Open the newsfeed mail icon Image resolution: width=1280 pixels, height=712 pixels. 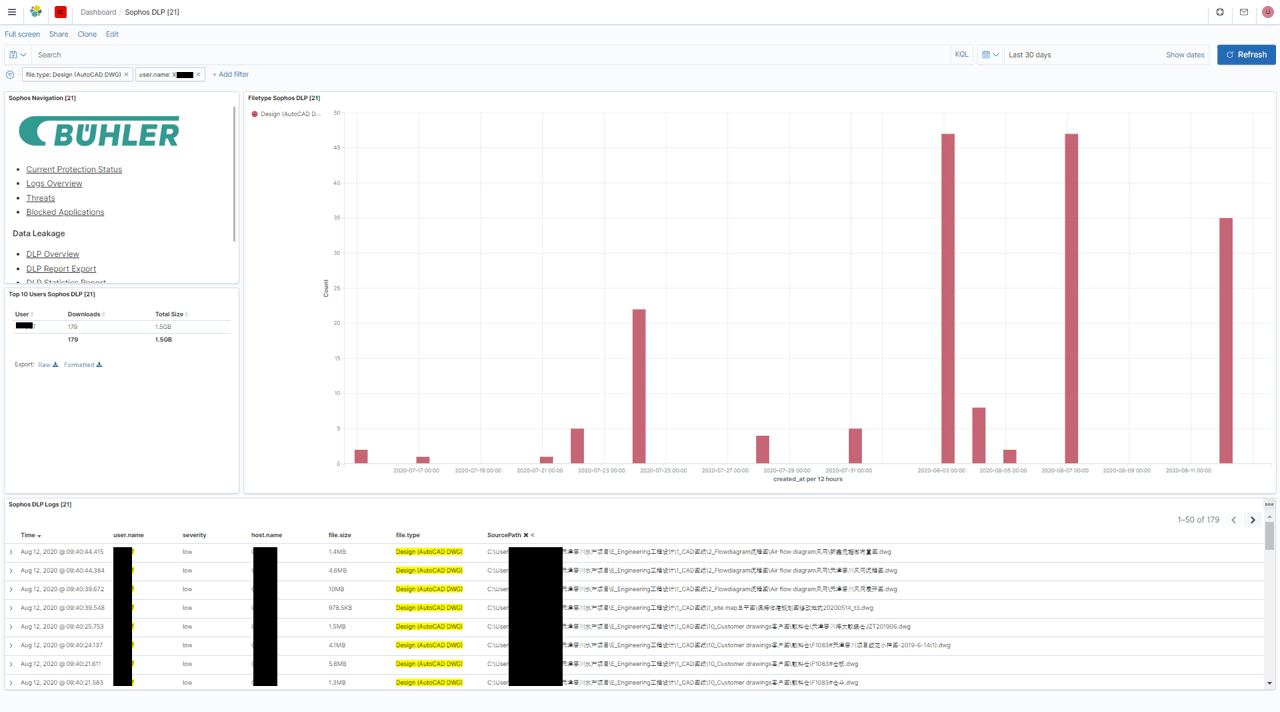click(x=1244, y=12)
